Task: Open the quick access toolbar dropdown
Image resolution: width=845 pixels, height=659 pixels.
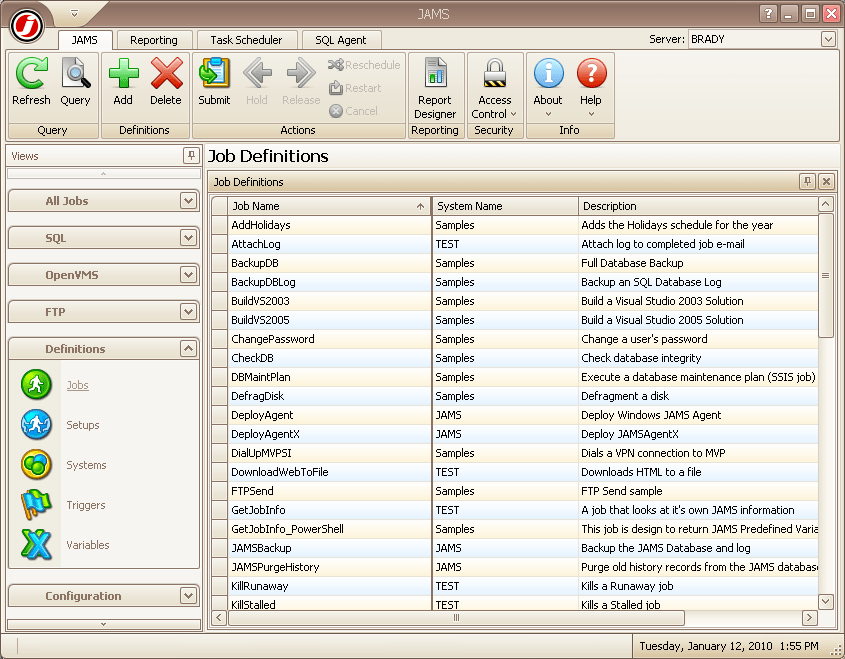Action: point(74,13)
